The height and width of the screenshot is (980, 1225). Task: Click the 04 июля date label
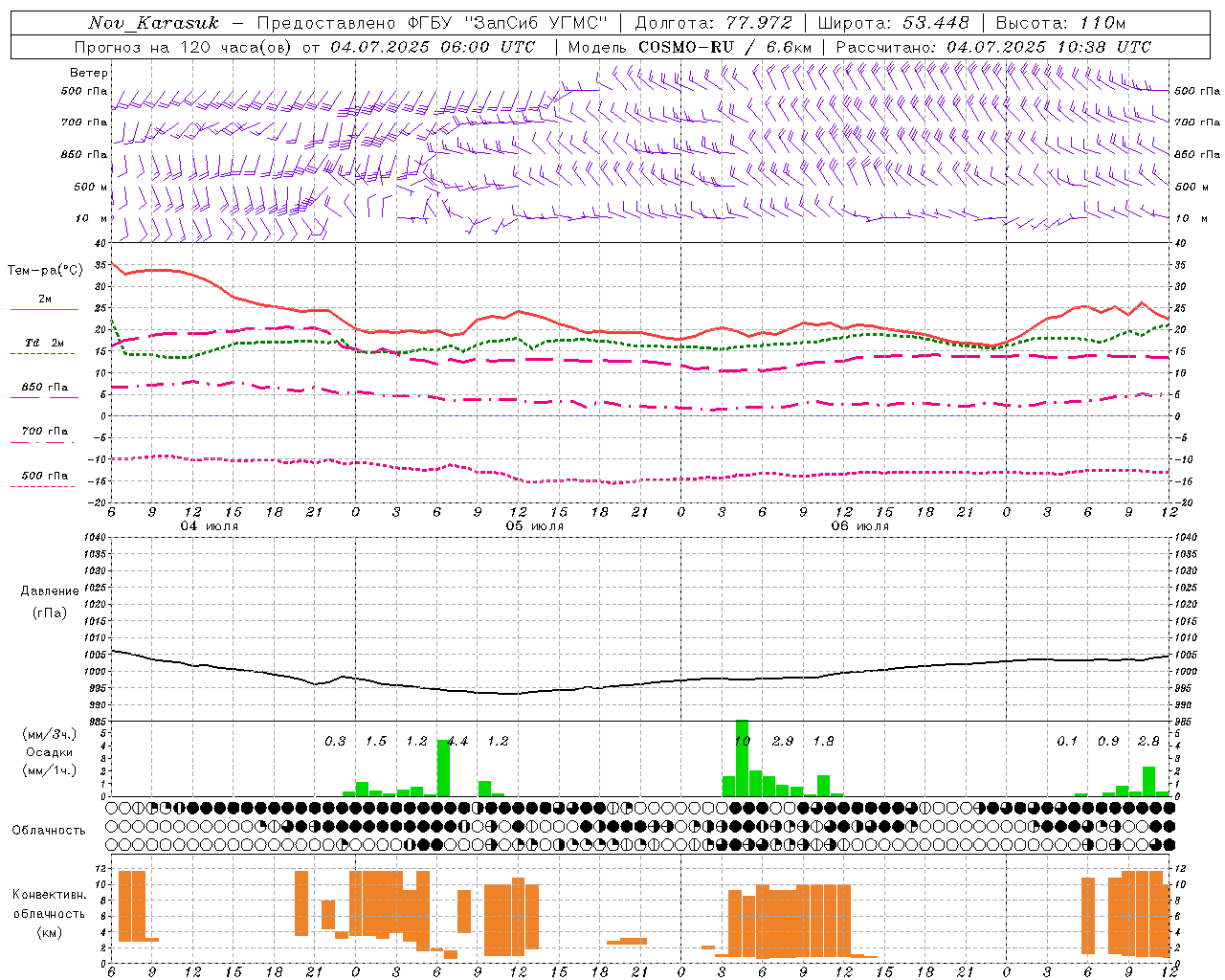point(210,526)
